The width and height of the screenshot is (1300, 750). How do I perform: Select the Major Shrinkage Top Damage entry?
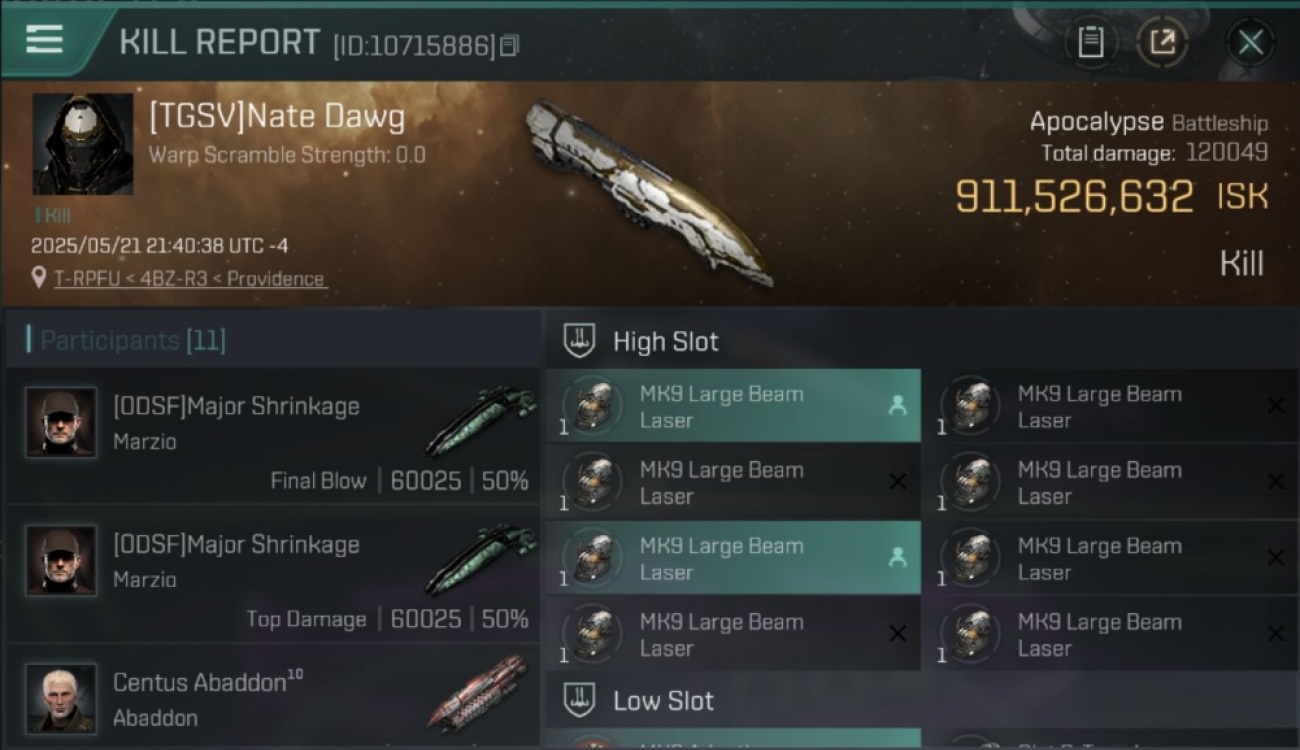click(272, 574)
